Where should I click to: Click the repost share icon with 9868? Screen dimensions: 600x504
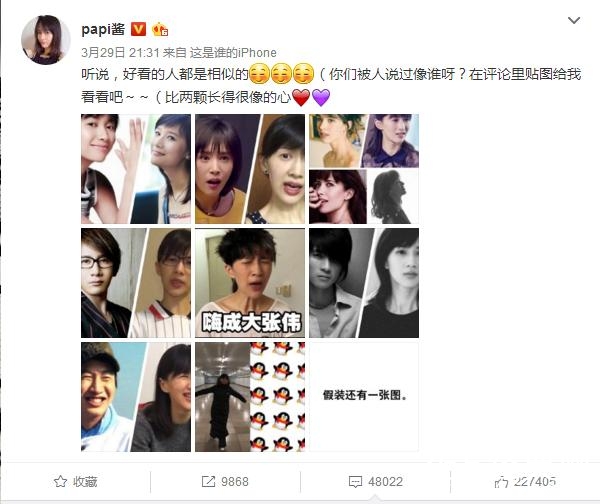coord(208,481)
